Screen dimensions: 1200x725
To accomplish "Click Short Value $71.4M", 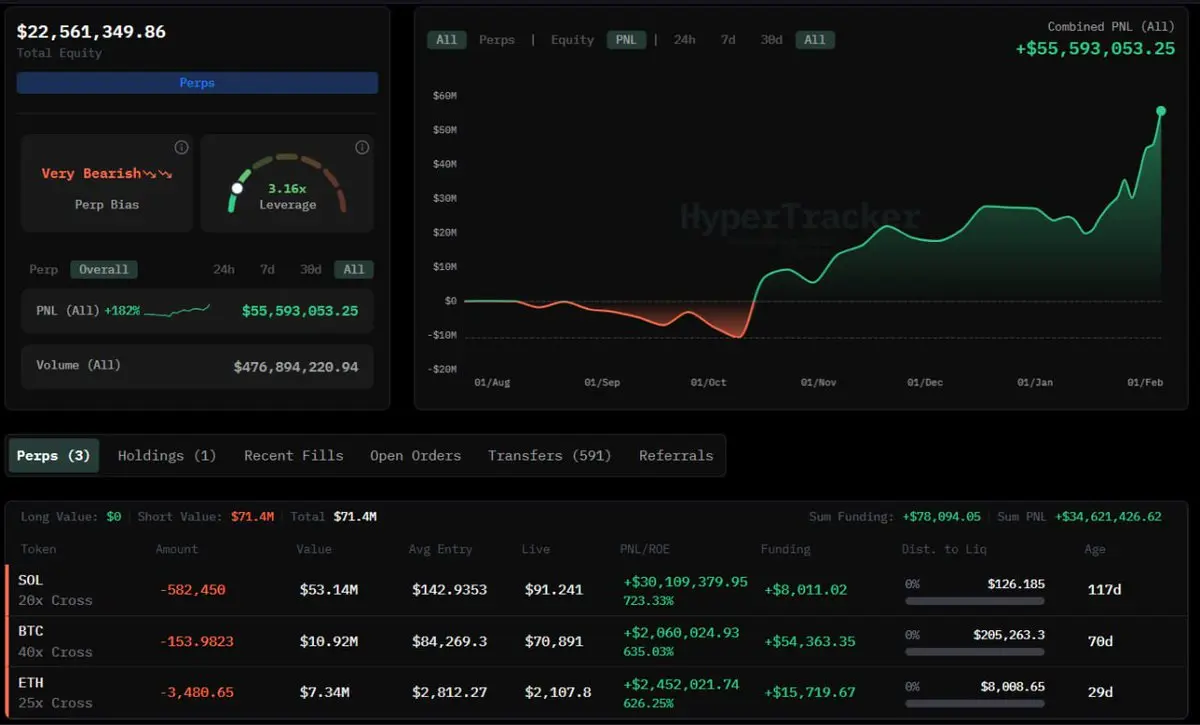I will 252,517.
